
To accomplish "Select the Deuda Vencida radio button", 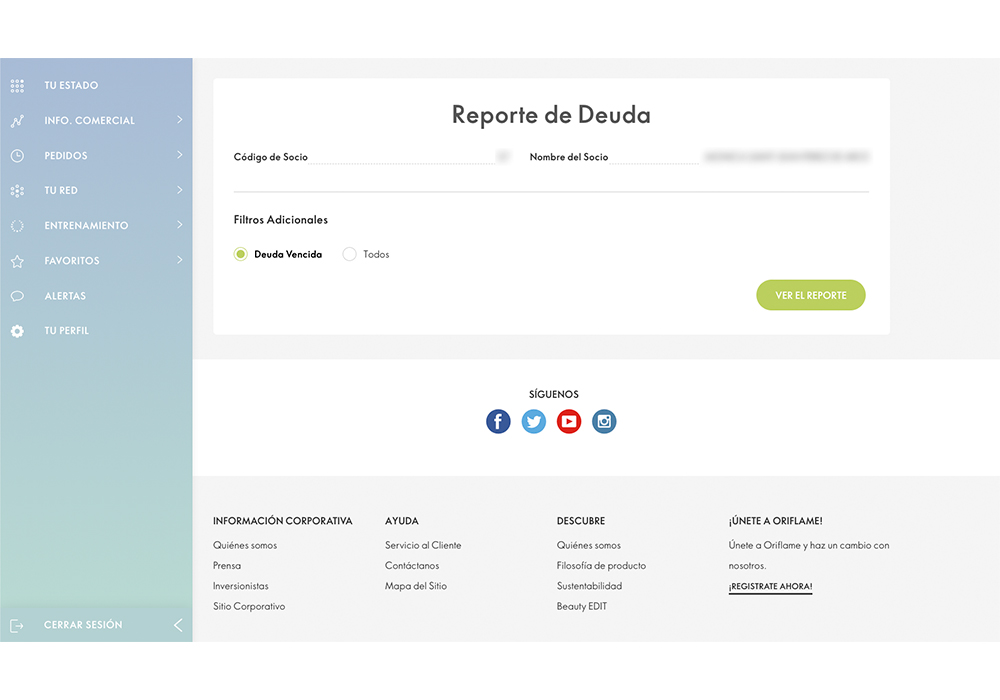I will [x=240, y=255].
